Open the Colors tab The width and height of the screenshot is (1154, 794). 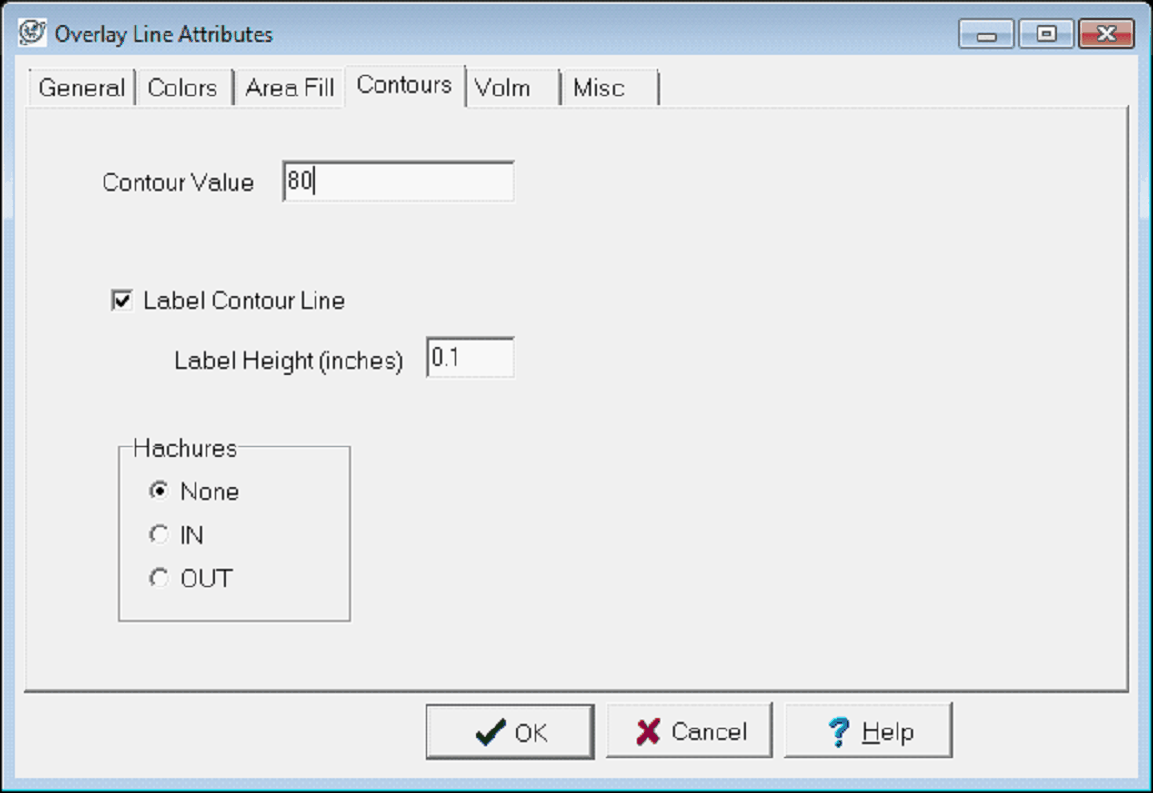click(182, 88)
